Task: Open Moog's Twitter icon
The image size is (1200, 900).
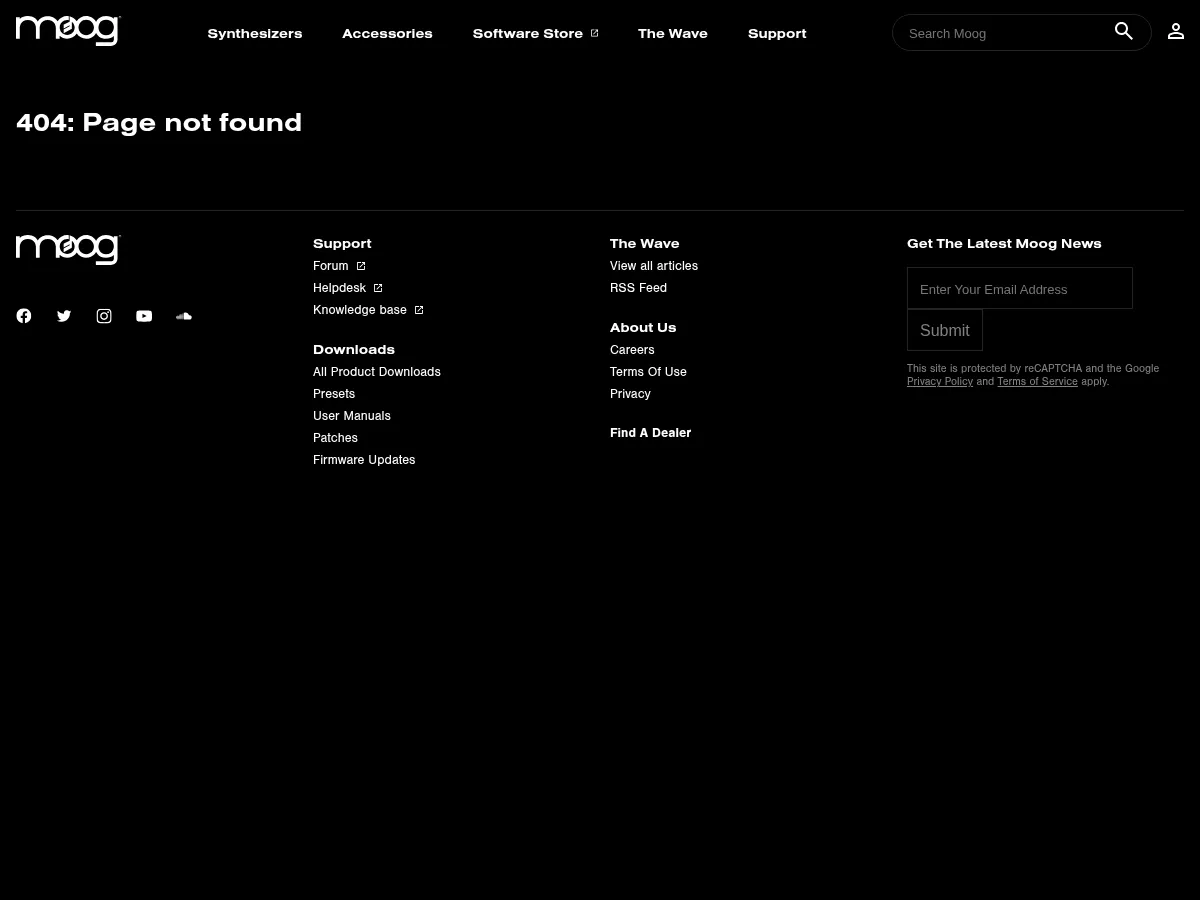Action: 64,316
